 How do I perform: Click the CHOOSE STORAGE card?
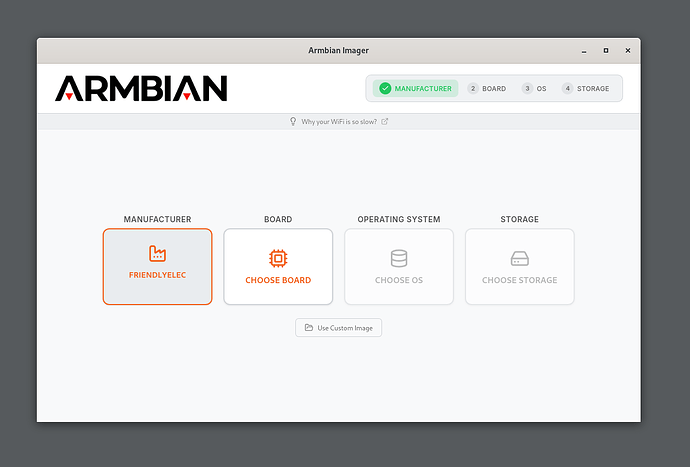520,267
